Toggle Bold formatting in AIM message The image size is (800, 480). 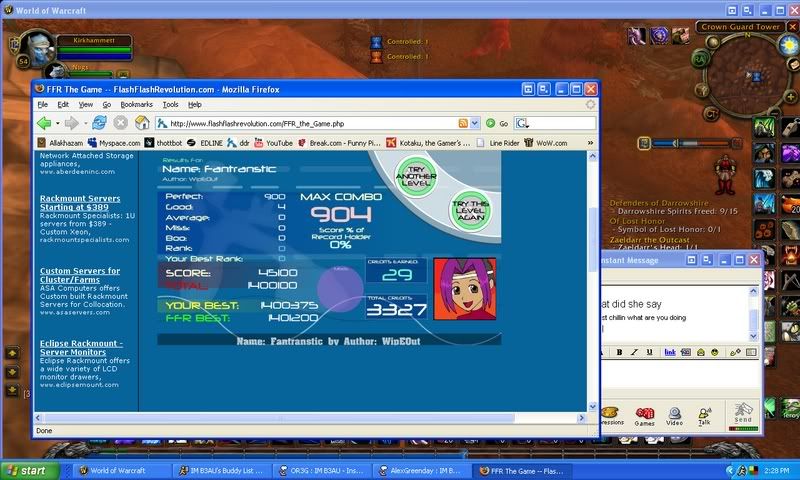pos(620,352)
